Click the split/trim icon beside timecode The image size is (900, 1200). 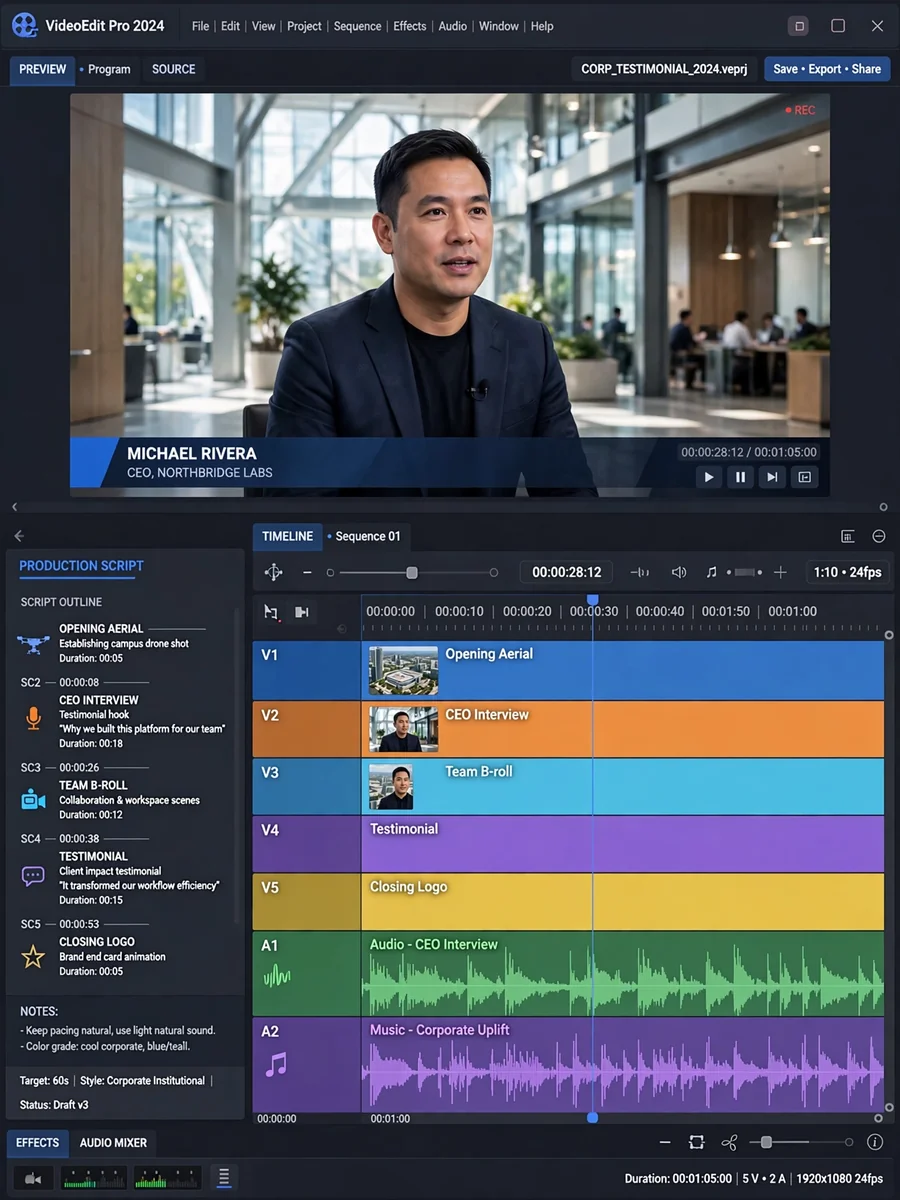click(x=640, y=572)
